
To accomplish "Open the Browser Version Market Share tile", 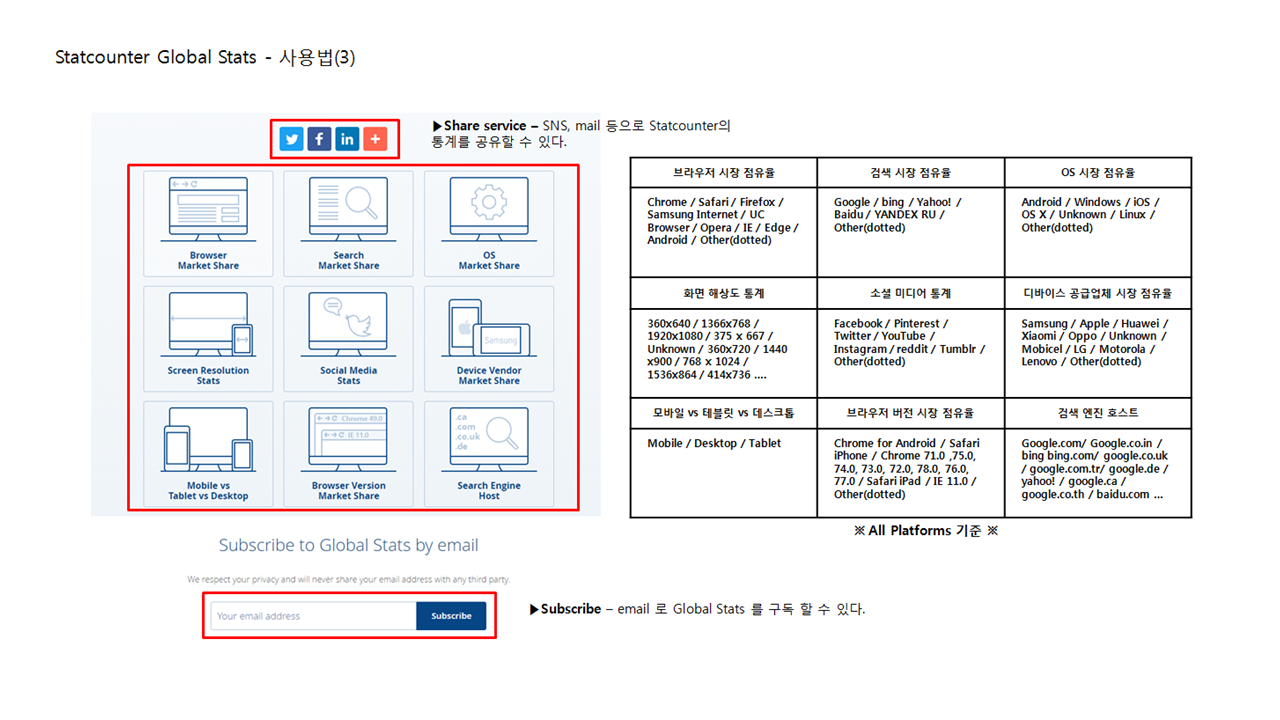I will pyautogui.click(x=348, y=453).
